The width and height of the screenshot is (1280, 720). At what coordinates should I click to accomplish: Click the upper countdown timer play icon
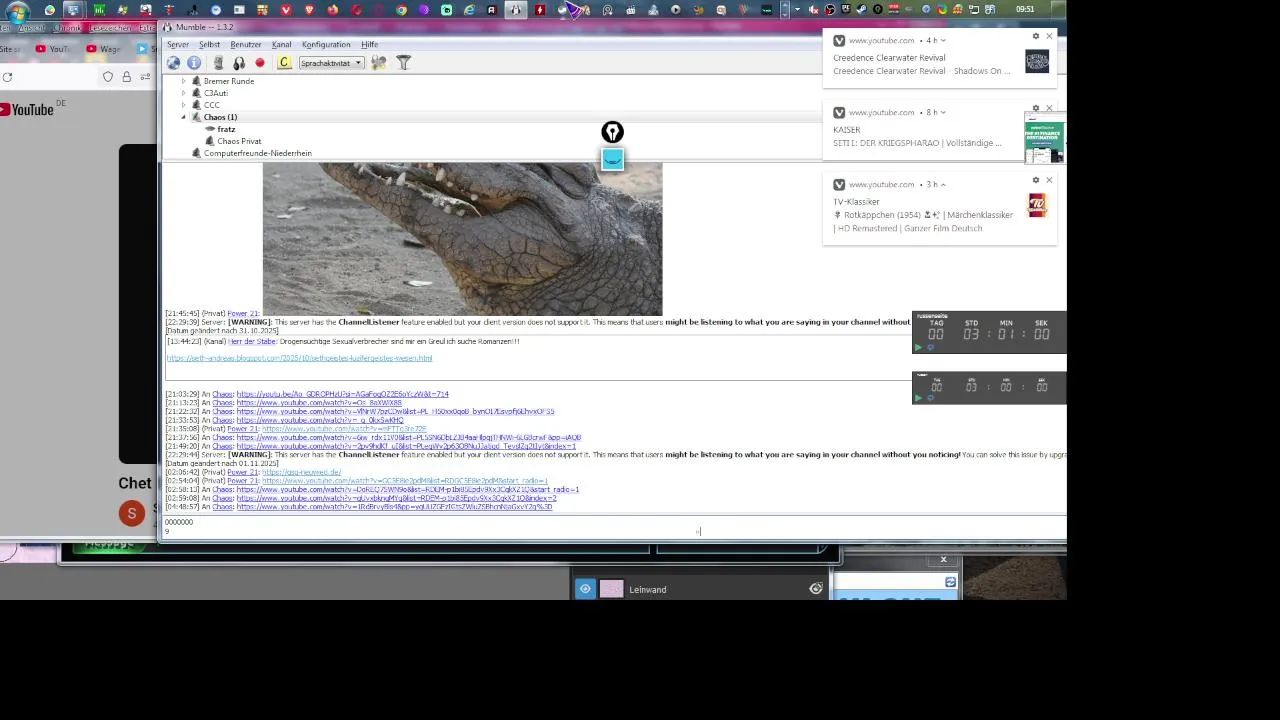[x=920, y=347]
